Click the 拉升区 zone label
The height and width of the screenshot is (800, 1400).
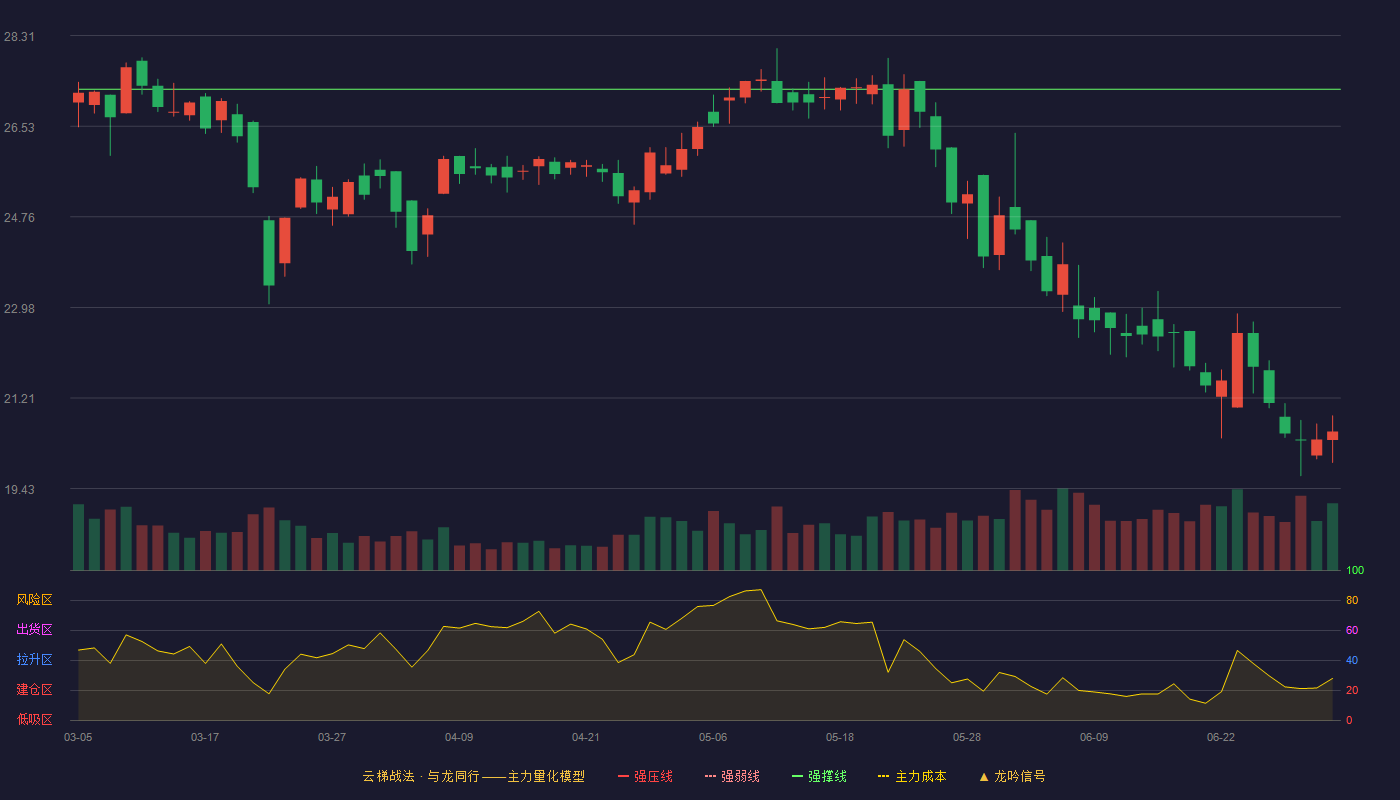[x=34, y=660]
